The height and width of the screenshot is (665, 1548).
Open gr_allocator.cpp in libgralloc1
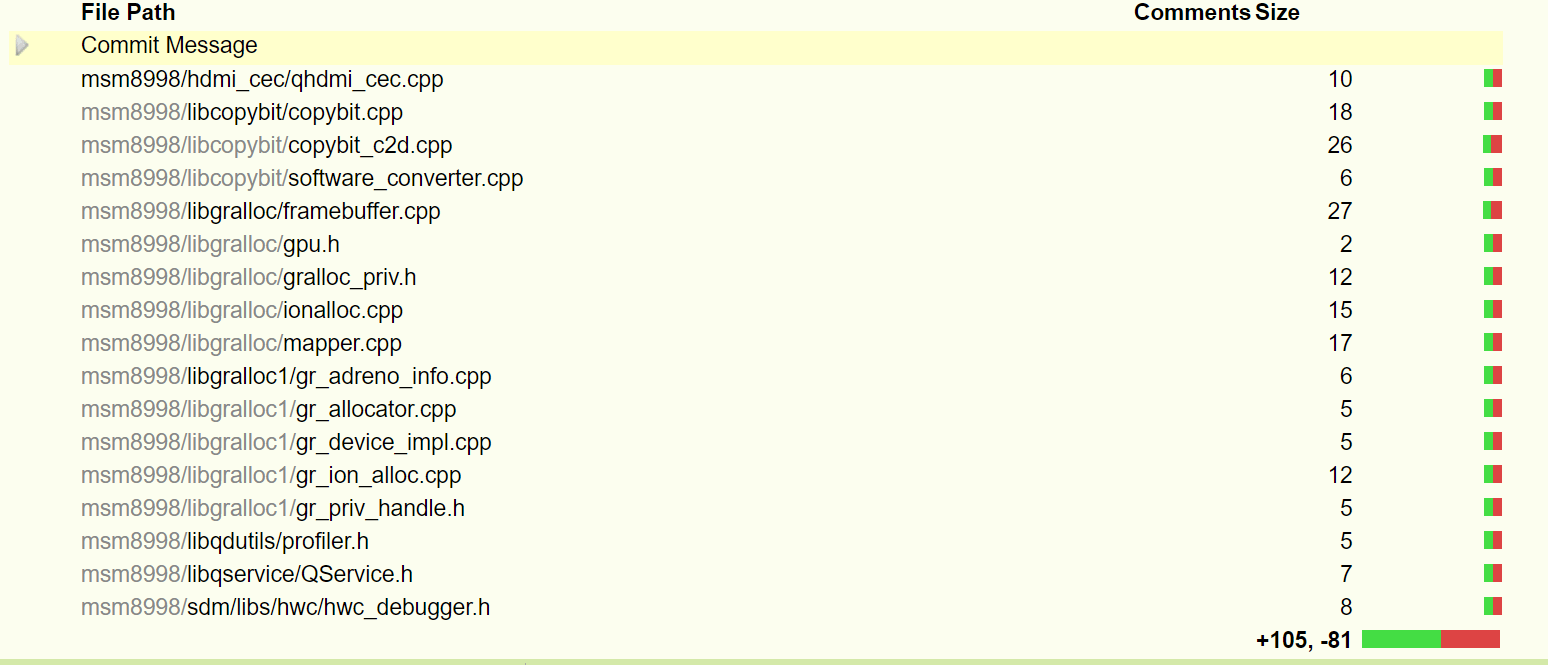pos(269,409)
